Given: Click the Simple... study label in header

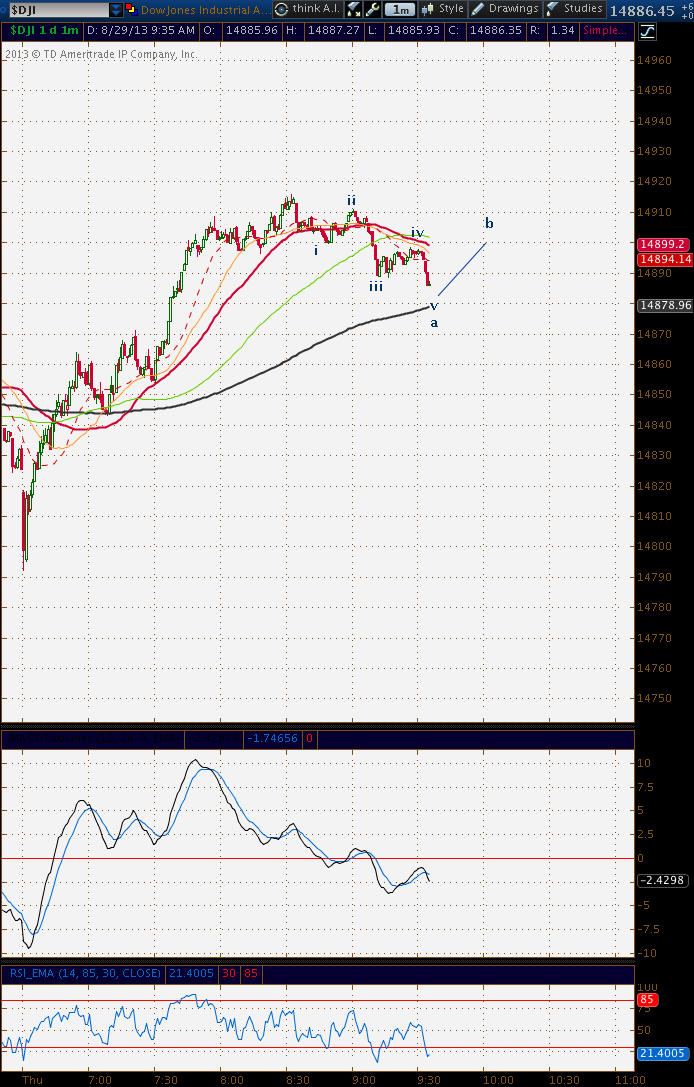Looking at the screenshot, I should pyautogui.click(x=606, y=31).
